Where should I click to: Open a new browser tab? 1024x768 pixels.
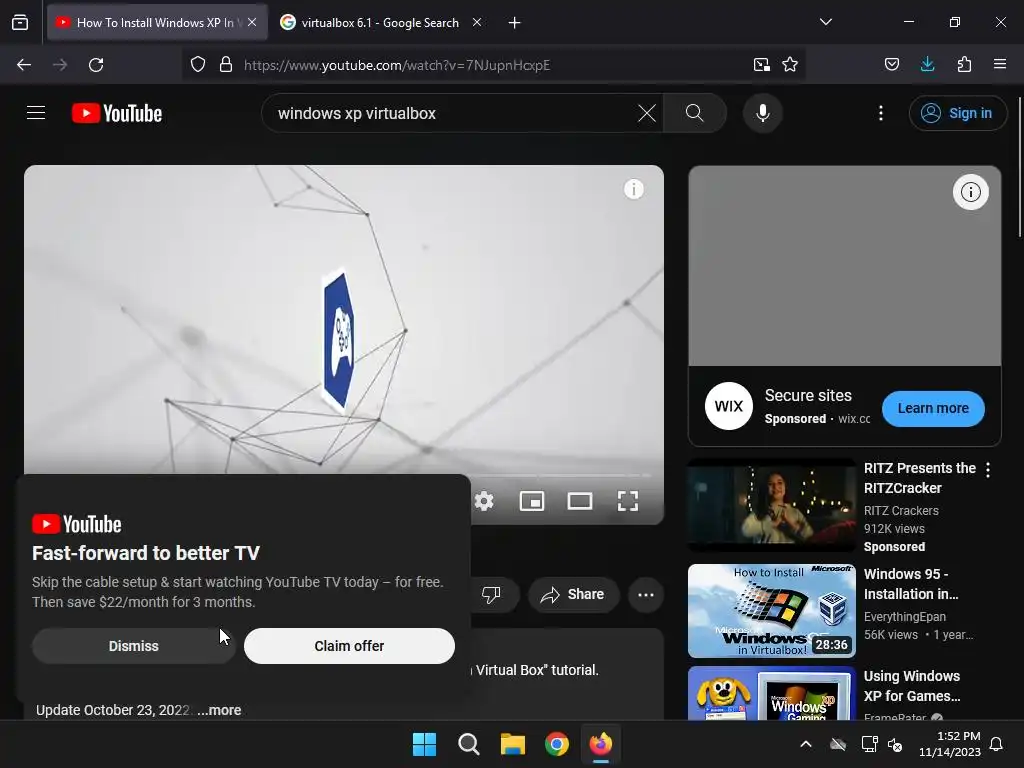click(x=515, y=23)
